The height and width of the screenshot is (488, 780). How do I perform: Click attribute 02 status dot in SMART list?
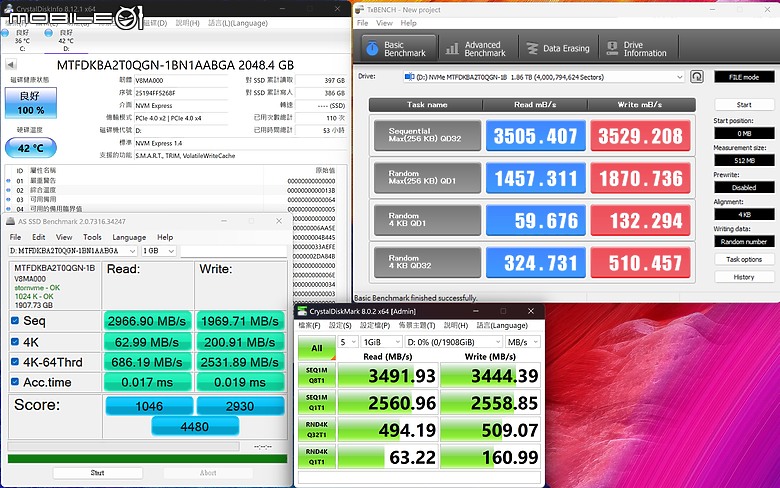8,190
